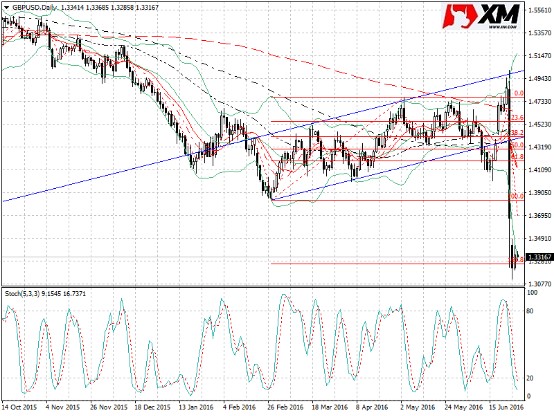Click the 1.43190 price scale value
554x416 pixels.
540,147
